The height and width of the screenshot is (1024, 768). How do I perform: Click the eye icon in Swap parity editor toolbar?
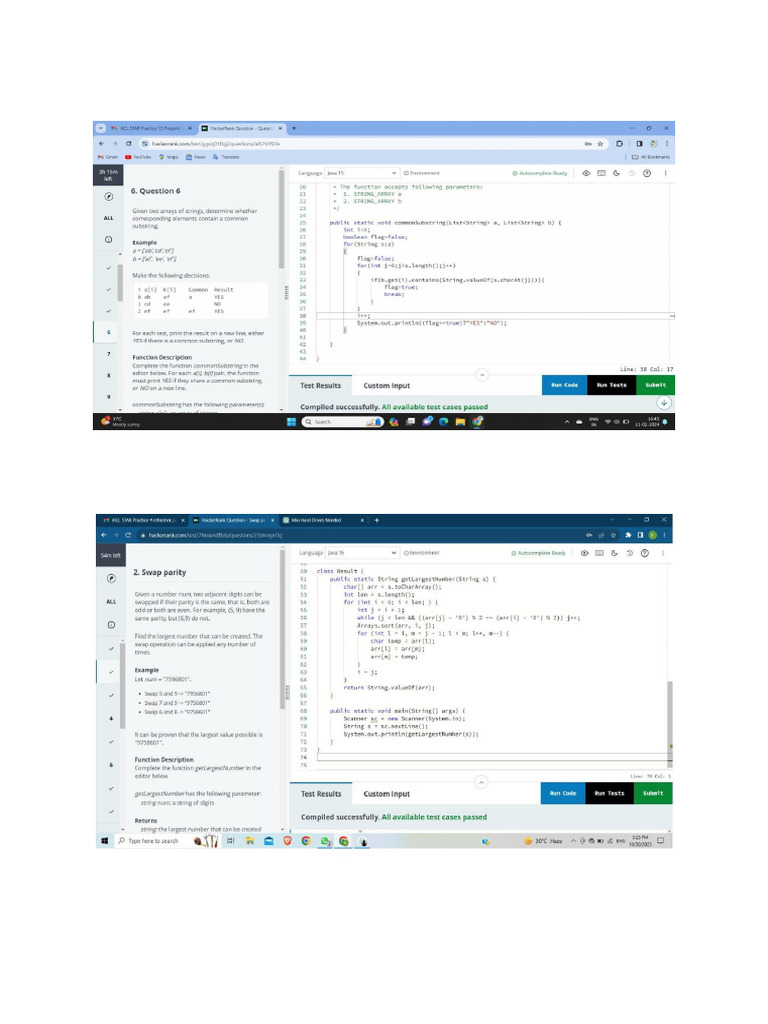pyautogui.click(x=584, y=553)
